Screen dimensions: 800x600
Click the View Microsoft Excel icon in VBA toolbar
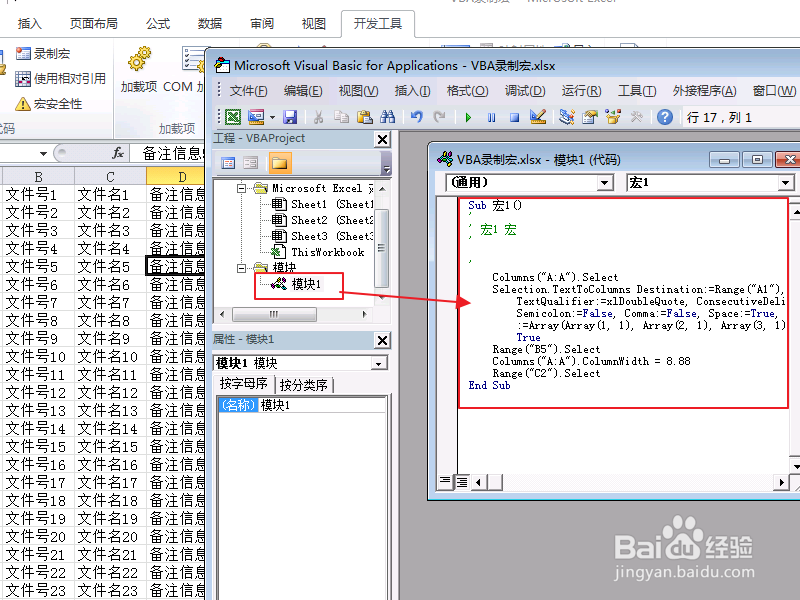(233, 117)
